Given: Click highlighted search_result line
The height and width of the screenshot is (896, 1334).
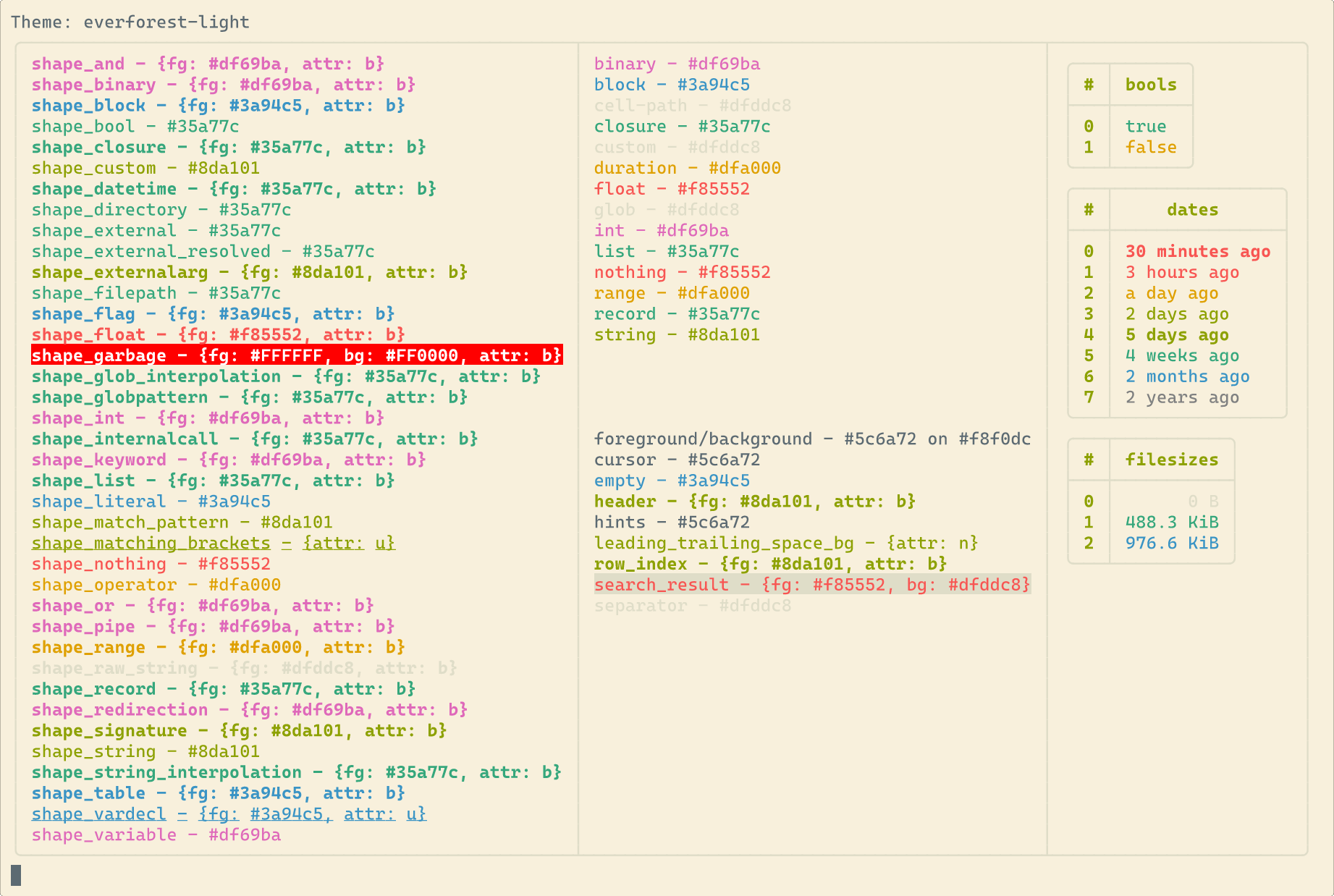Looking at the screenshot, I should [813, 585].
